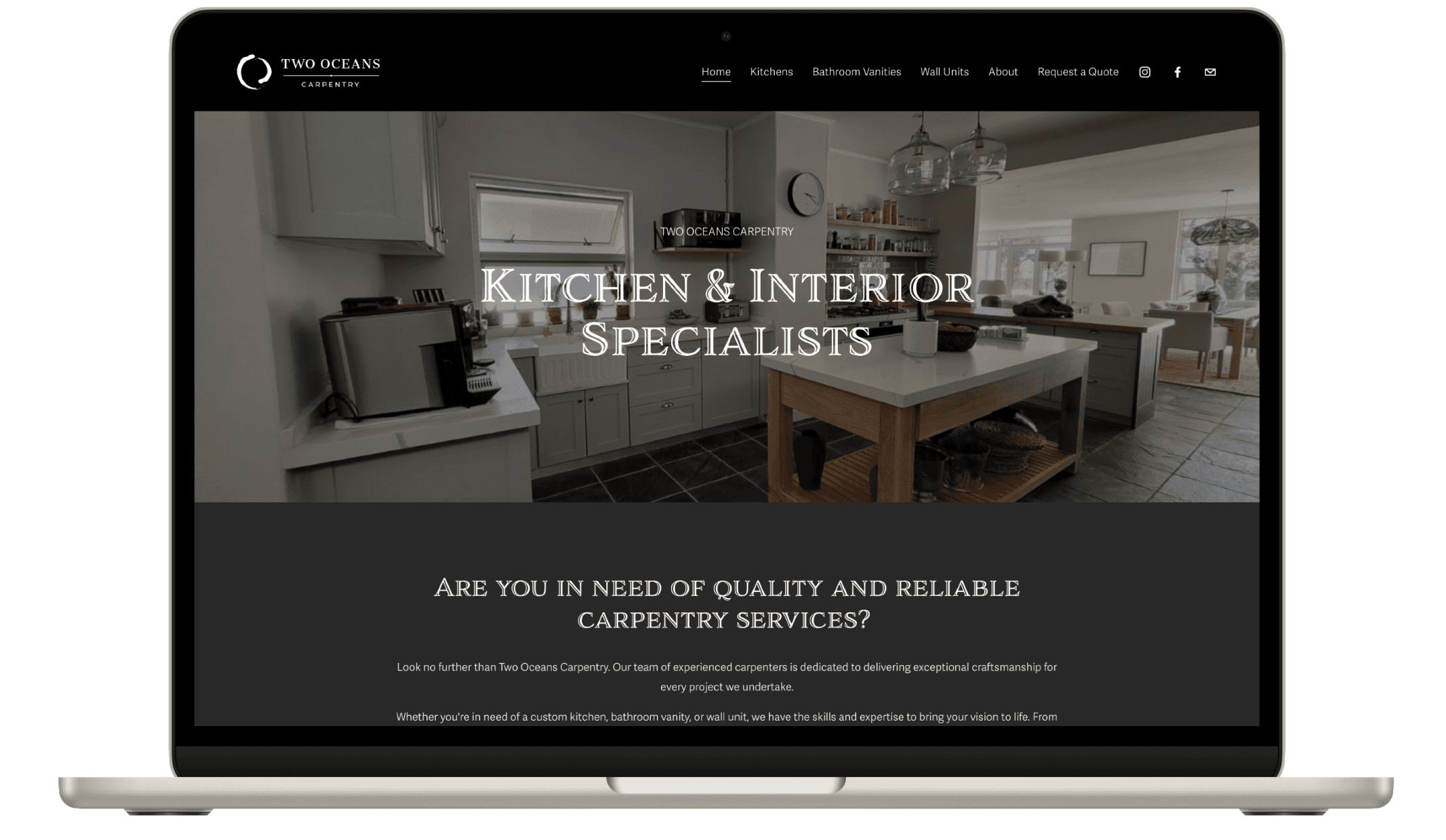Click the Request a Quote button
This screenshot has width=1446, height=840.
pyautogui.click(x=1078, y=71)
